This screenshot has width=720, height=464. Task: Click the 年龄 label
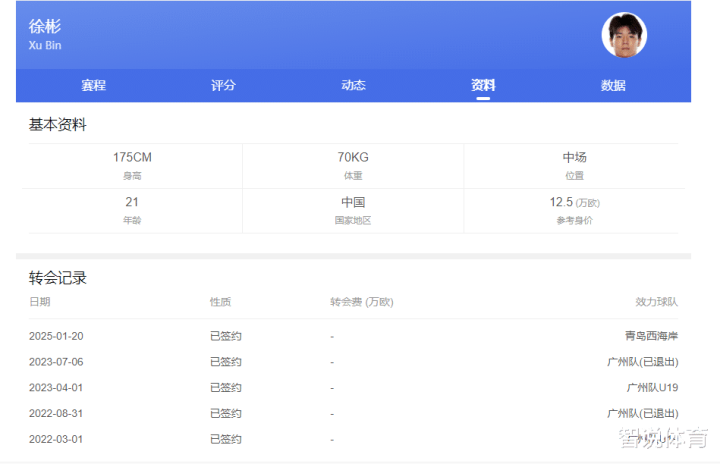[x=132, y=221]
